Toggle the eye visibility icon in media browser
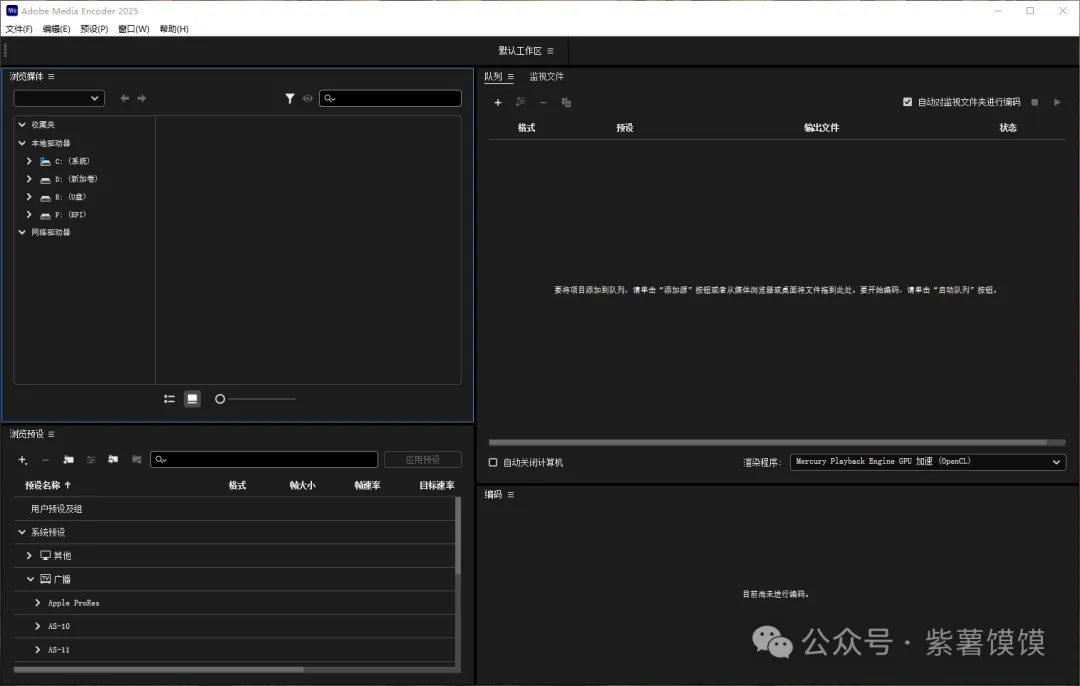1080x686 pixels. [x=308, y=98]
